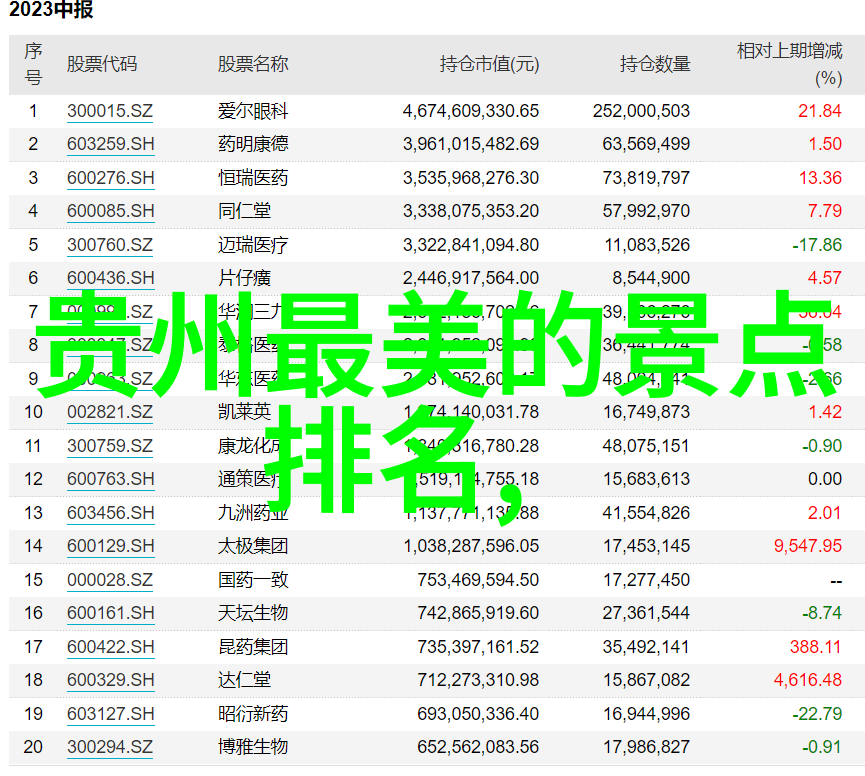
Task: Open stock code link 300759.SZ
Action: coord(110,446)
